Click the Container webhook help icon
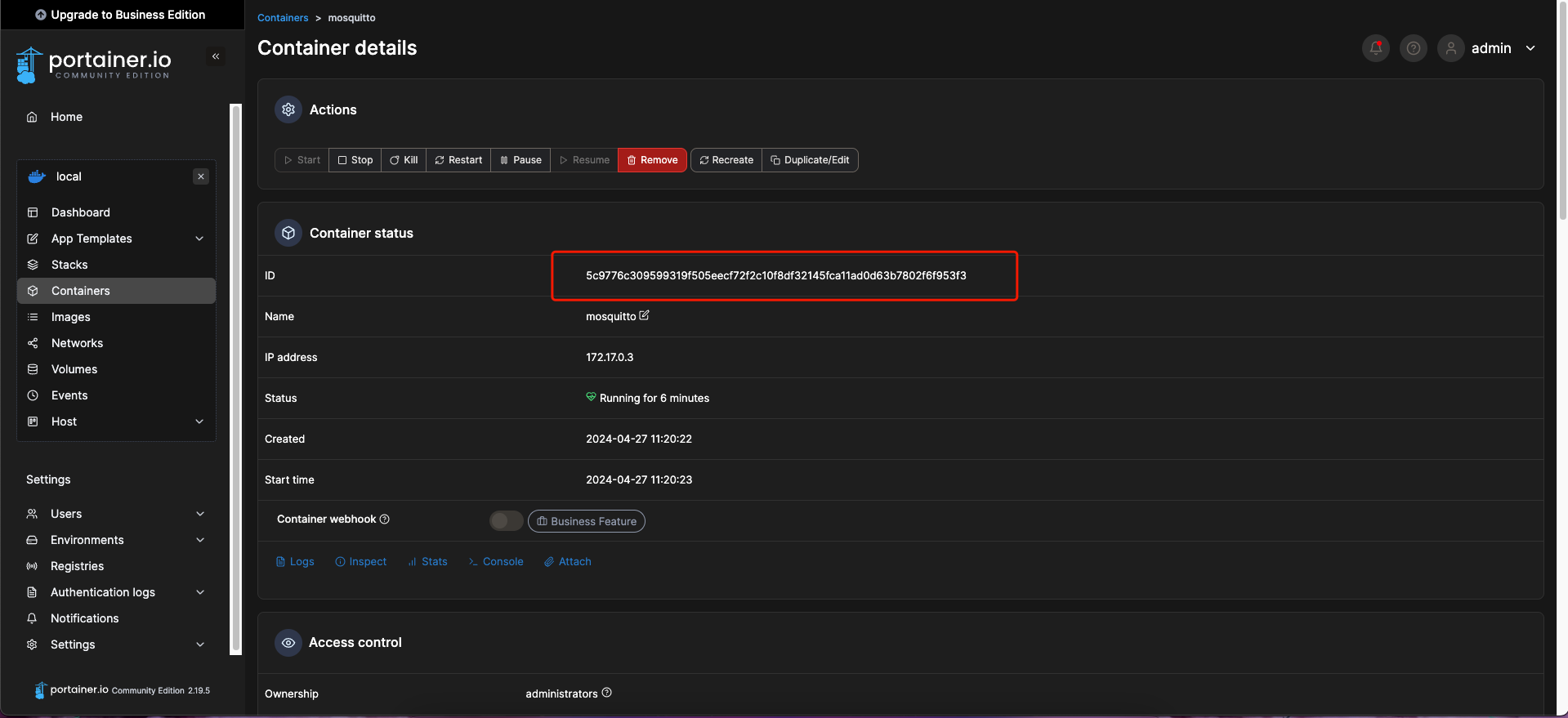Image resolution: width=1568 pixels, height=718 pixels. tap(385, 519)
